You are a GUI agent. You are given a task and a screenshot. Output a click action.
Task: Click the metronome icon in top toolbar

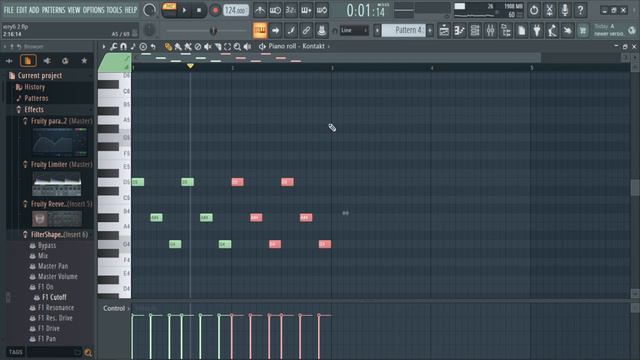click(x=260, y=10)
